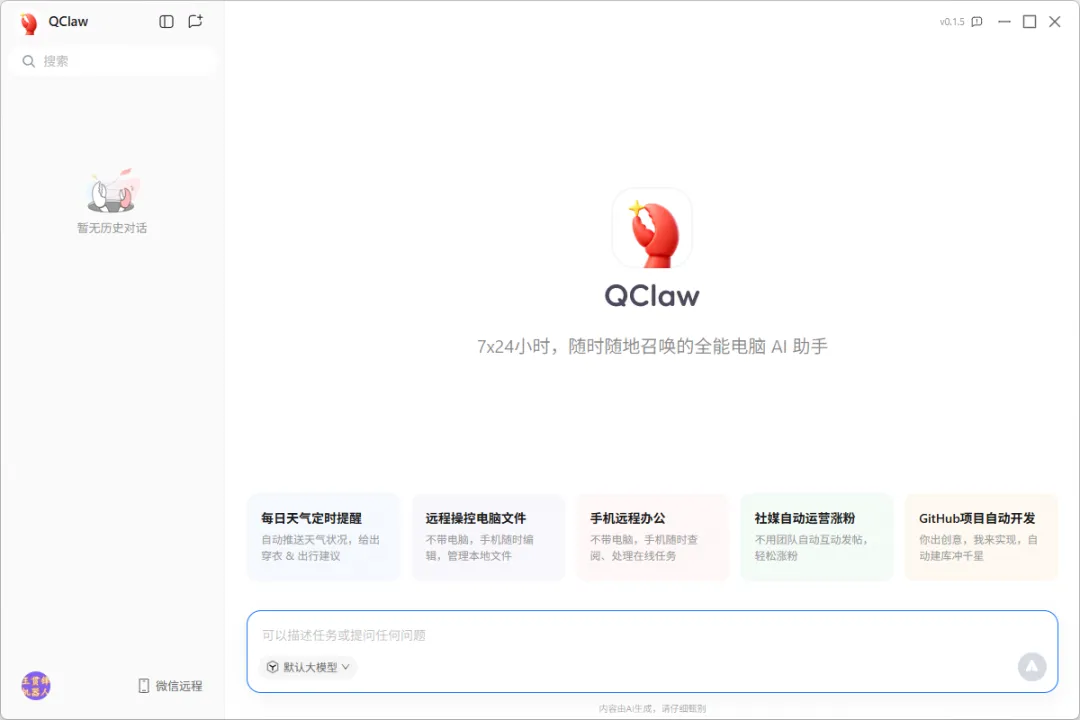Click the send arrow button
The height and width of the screenshot is (720, 1080).
coord(1032,666)
